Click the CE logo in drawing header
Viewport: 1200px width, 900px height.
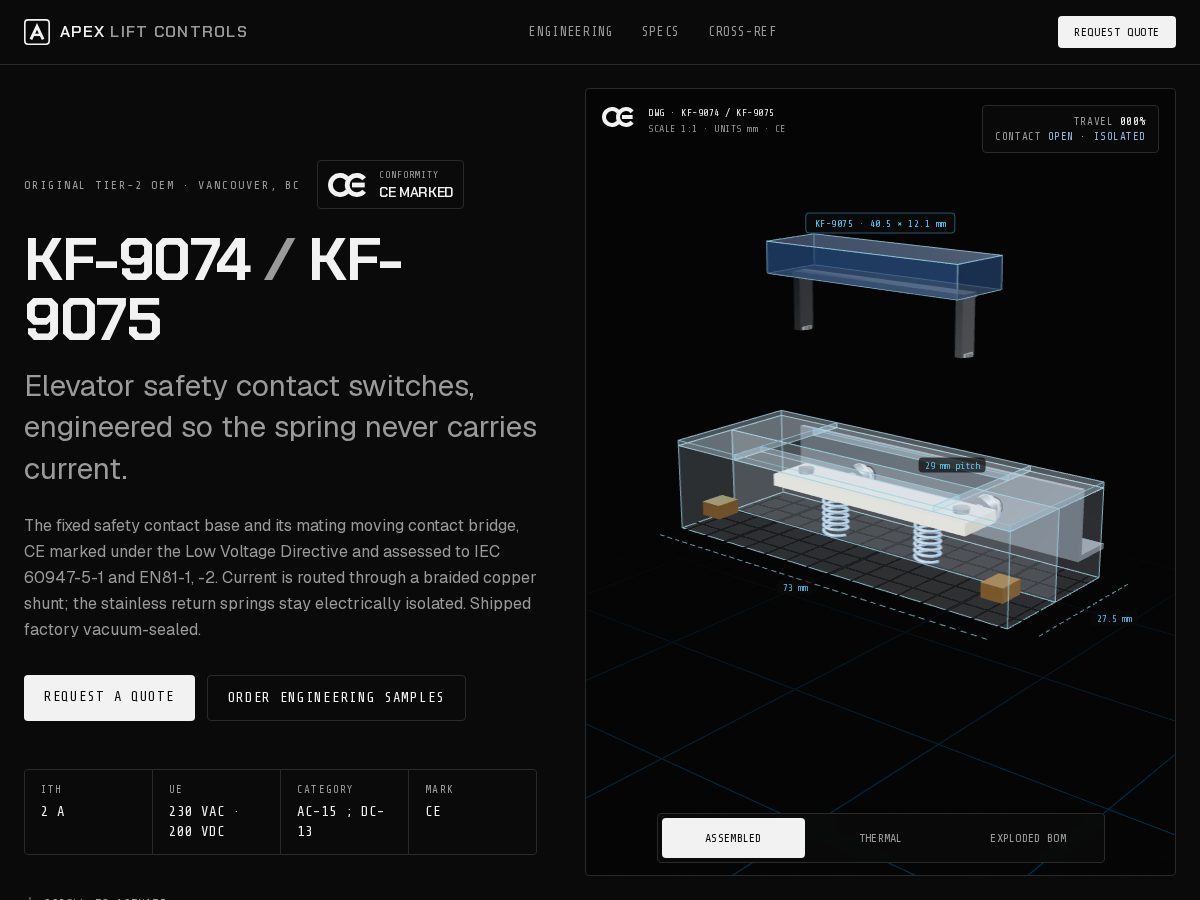click(x=618, y=117)
